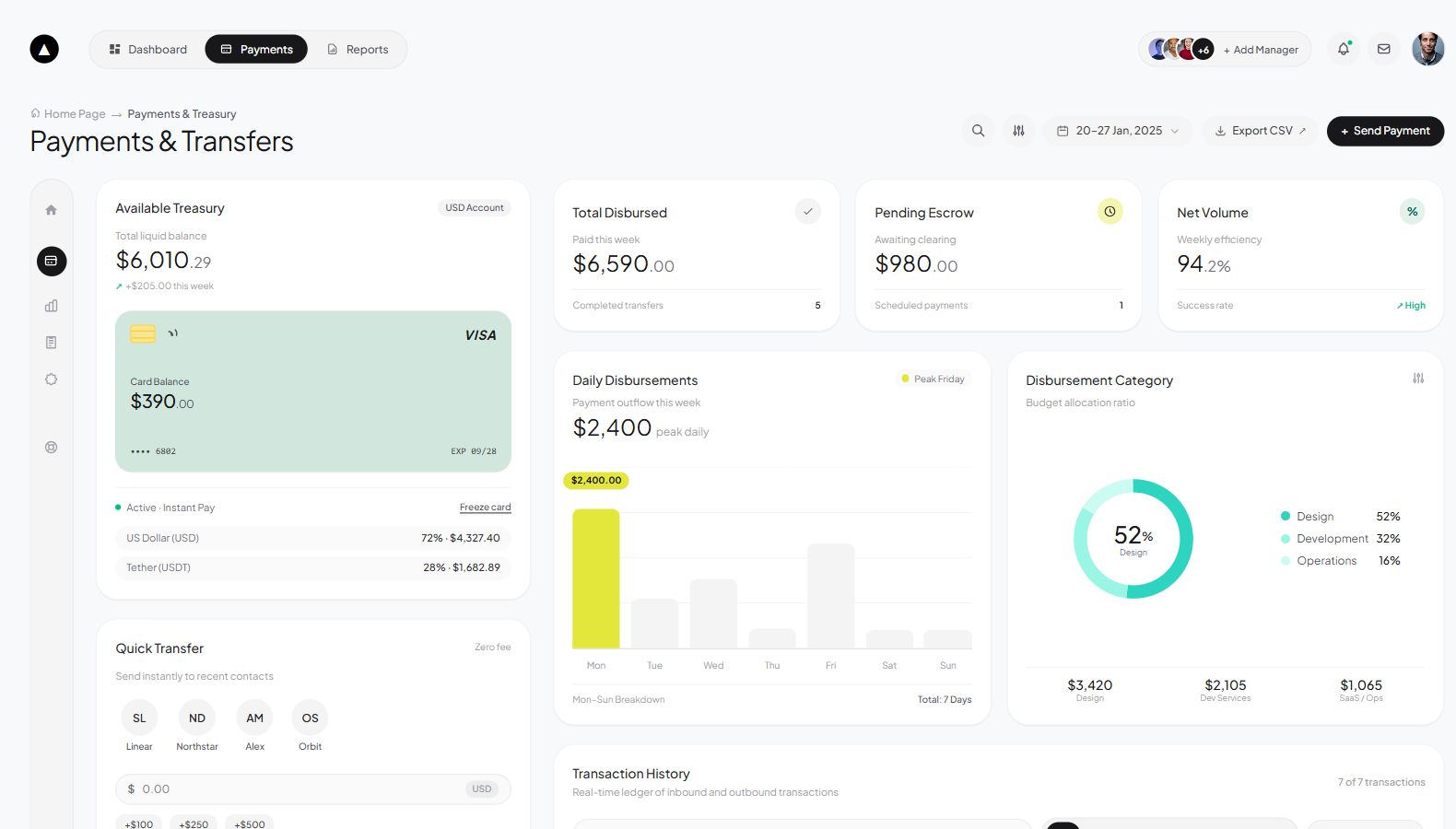1456x829 pixels.
Task: Click the manager avatars group with +6
Action: pos(1181,50)
